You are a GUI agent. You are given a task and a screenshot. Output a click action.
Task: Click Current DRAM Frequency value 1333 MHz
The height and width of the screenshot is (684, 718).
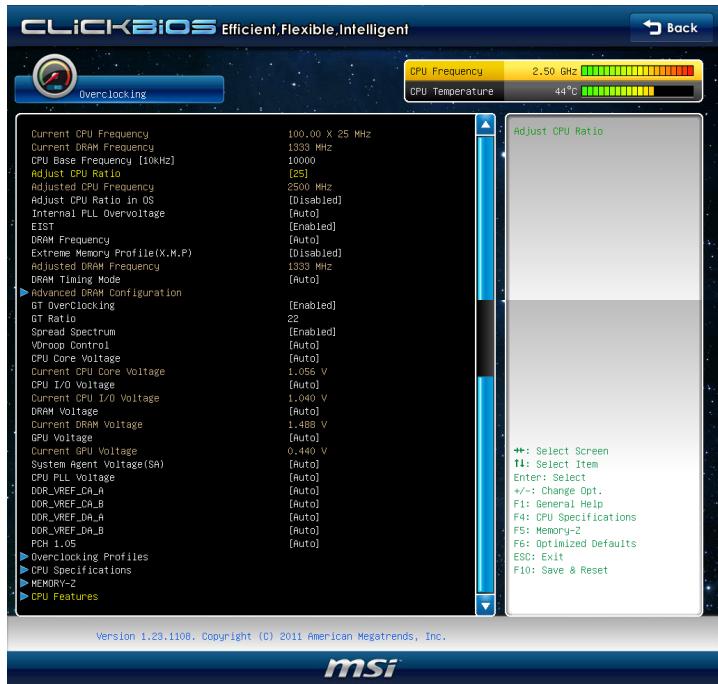(310, 147)
